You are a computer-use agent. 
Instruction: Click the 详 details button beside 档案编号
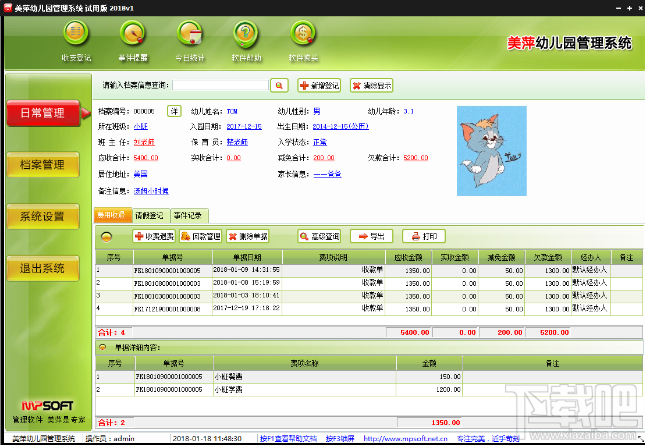point(174,111)
